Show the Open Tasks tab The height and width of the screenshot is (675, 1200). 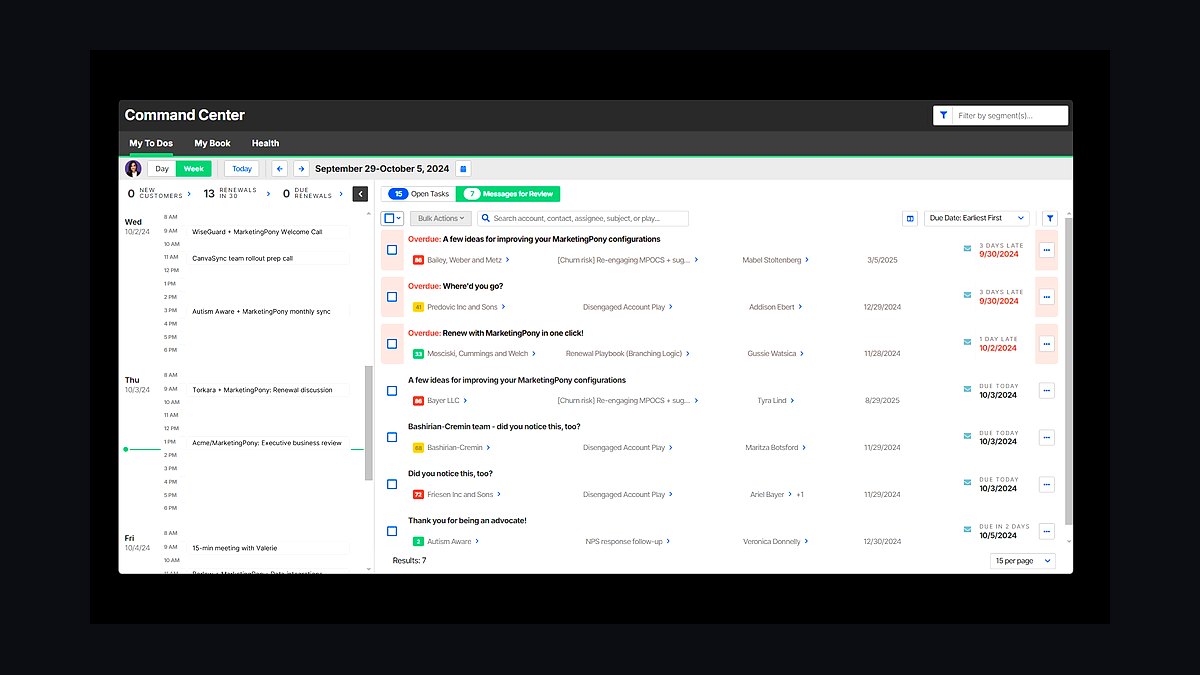point(419,194)
